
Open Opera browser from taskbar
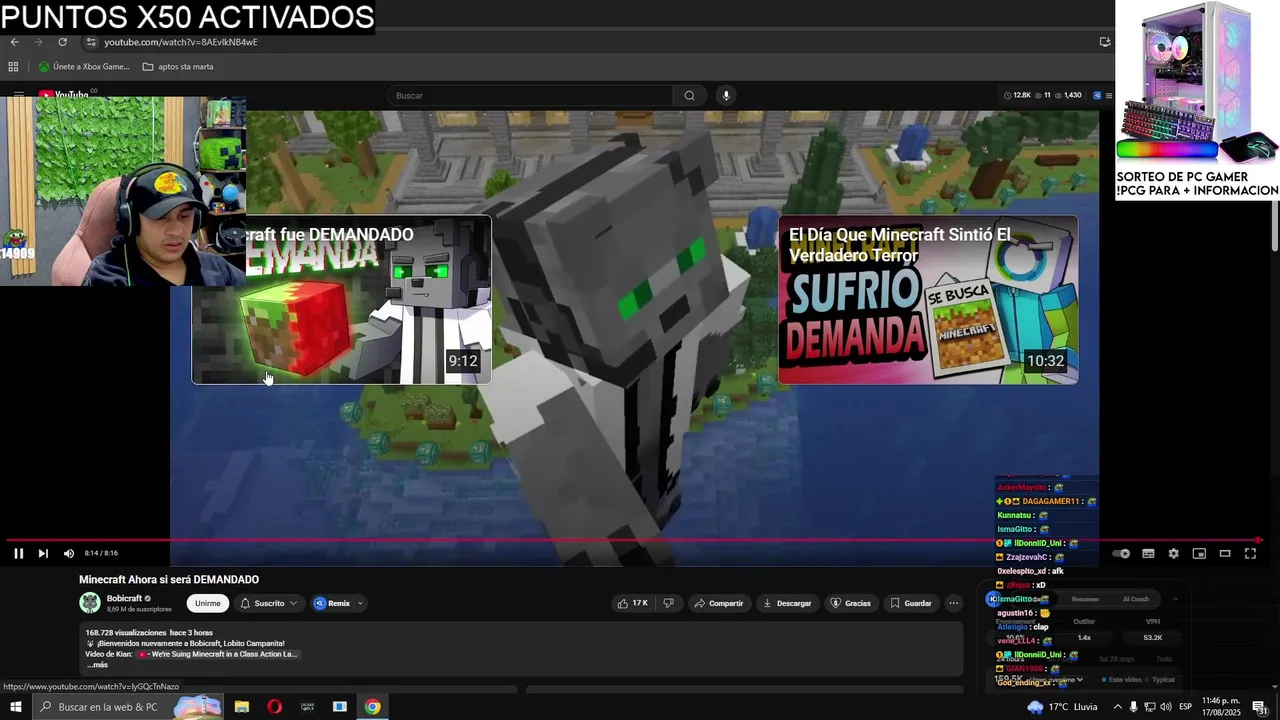[x=275, y=707]
